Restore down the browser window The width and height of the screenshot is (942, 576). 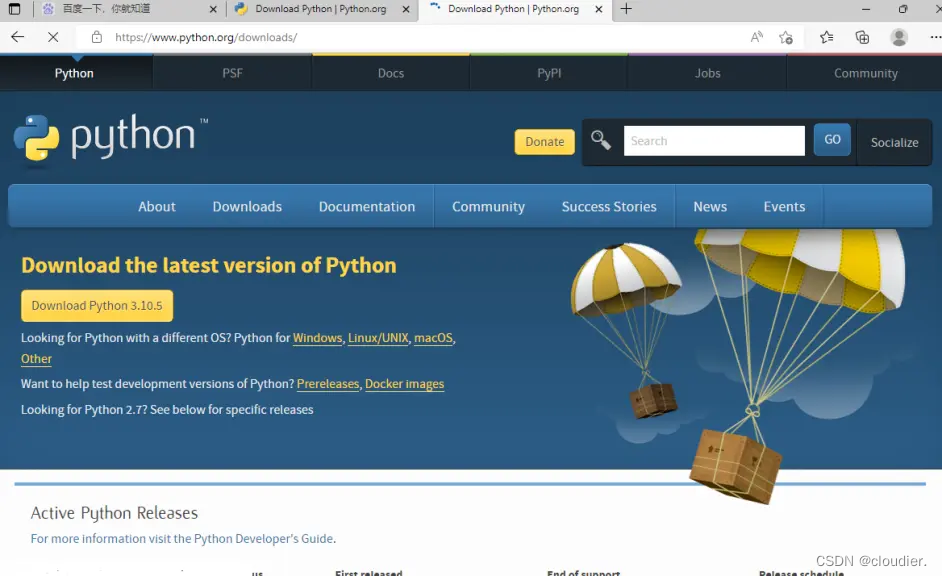[x=902, y=9]
